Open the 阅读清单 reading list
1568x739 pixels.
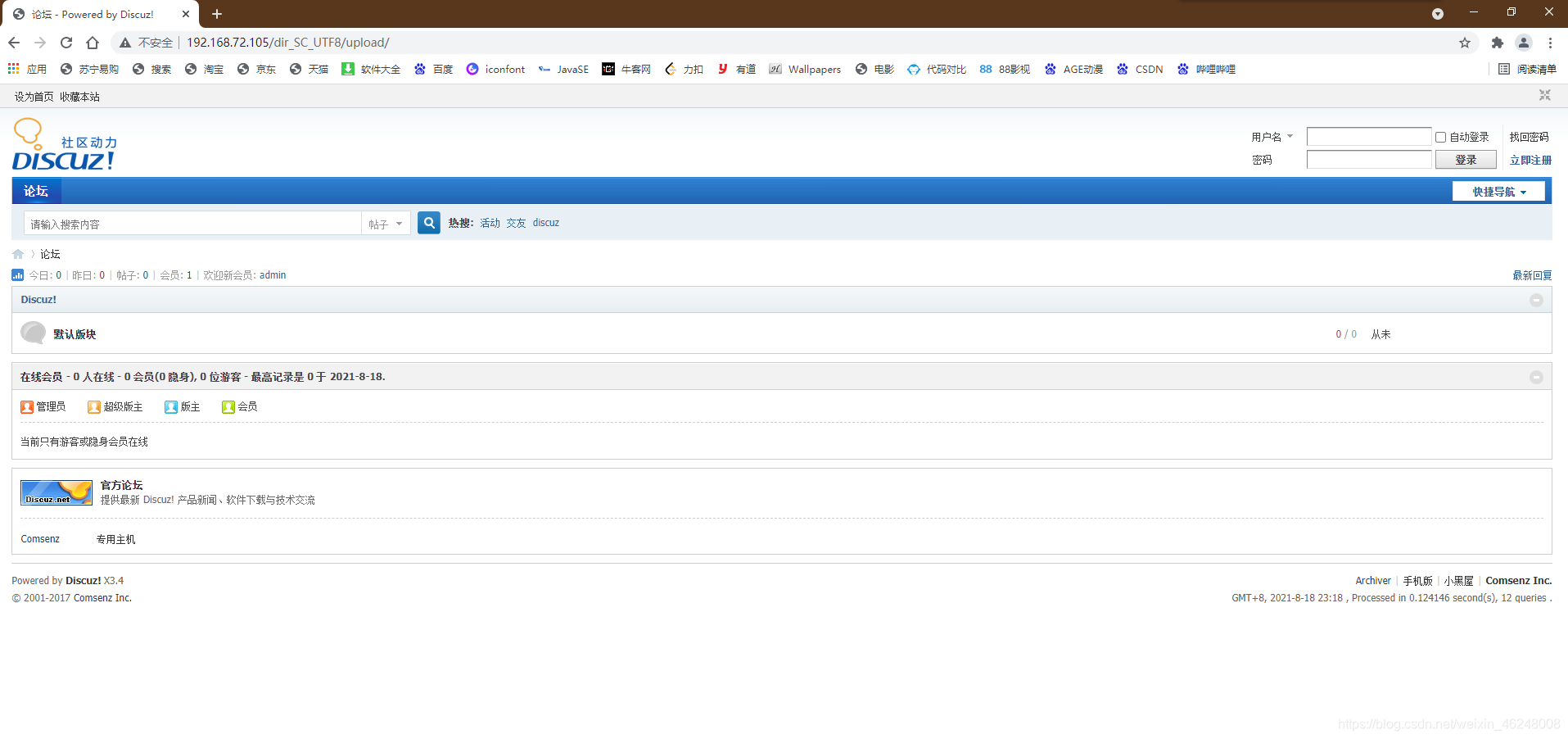click(1527, 69)
